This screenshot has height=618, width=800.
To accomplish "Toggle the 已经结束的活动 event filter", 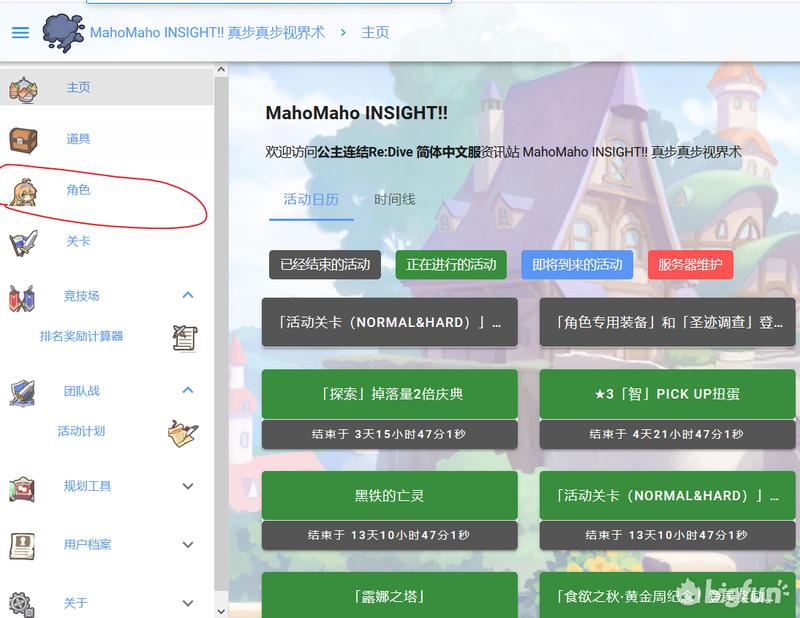I will [324, 264].
